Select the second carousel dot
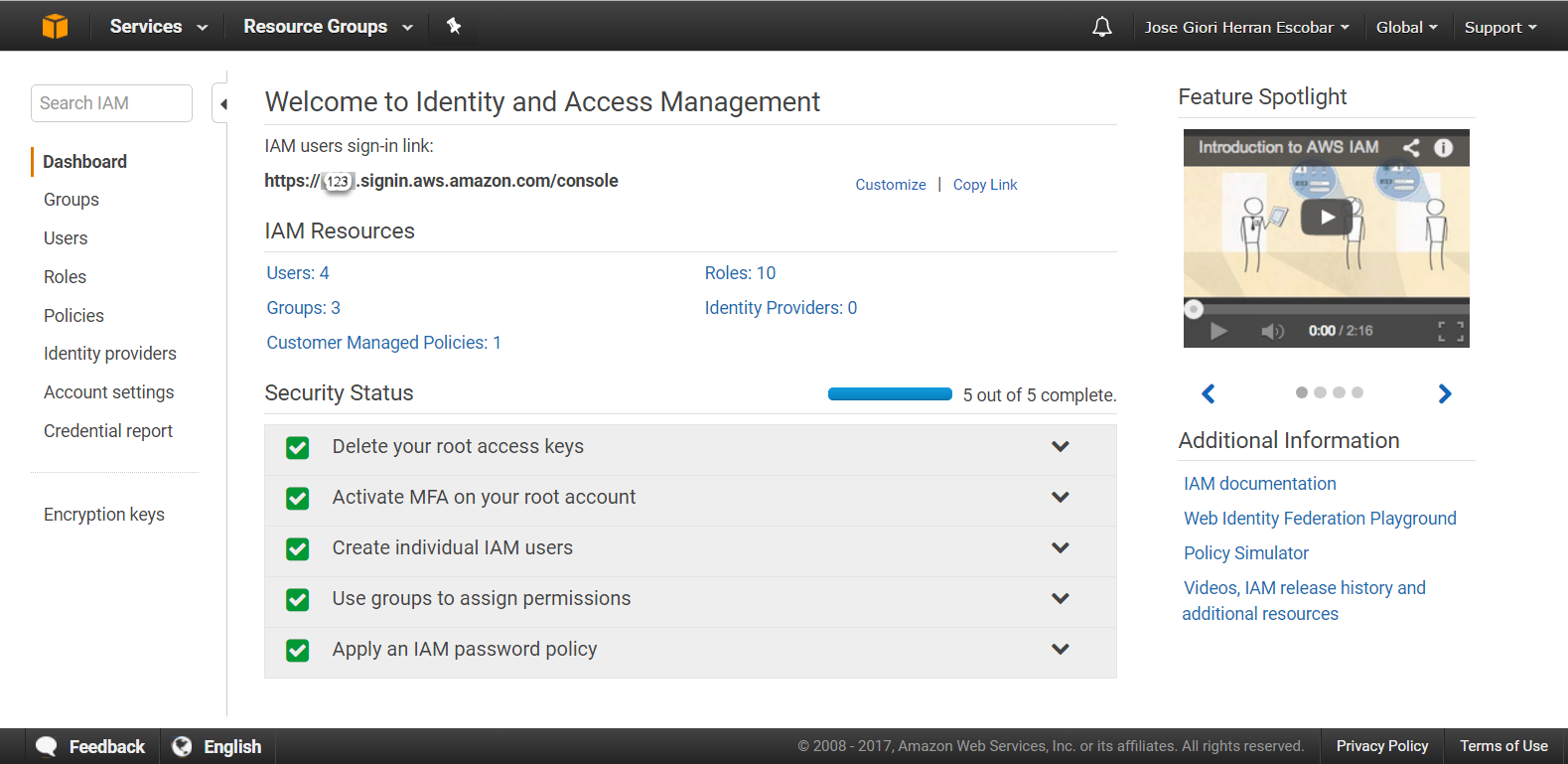Viewport: 1568px width, 764px height. click(x=1320, y=392)
